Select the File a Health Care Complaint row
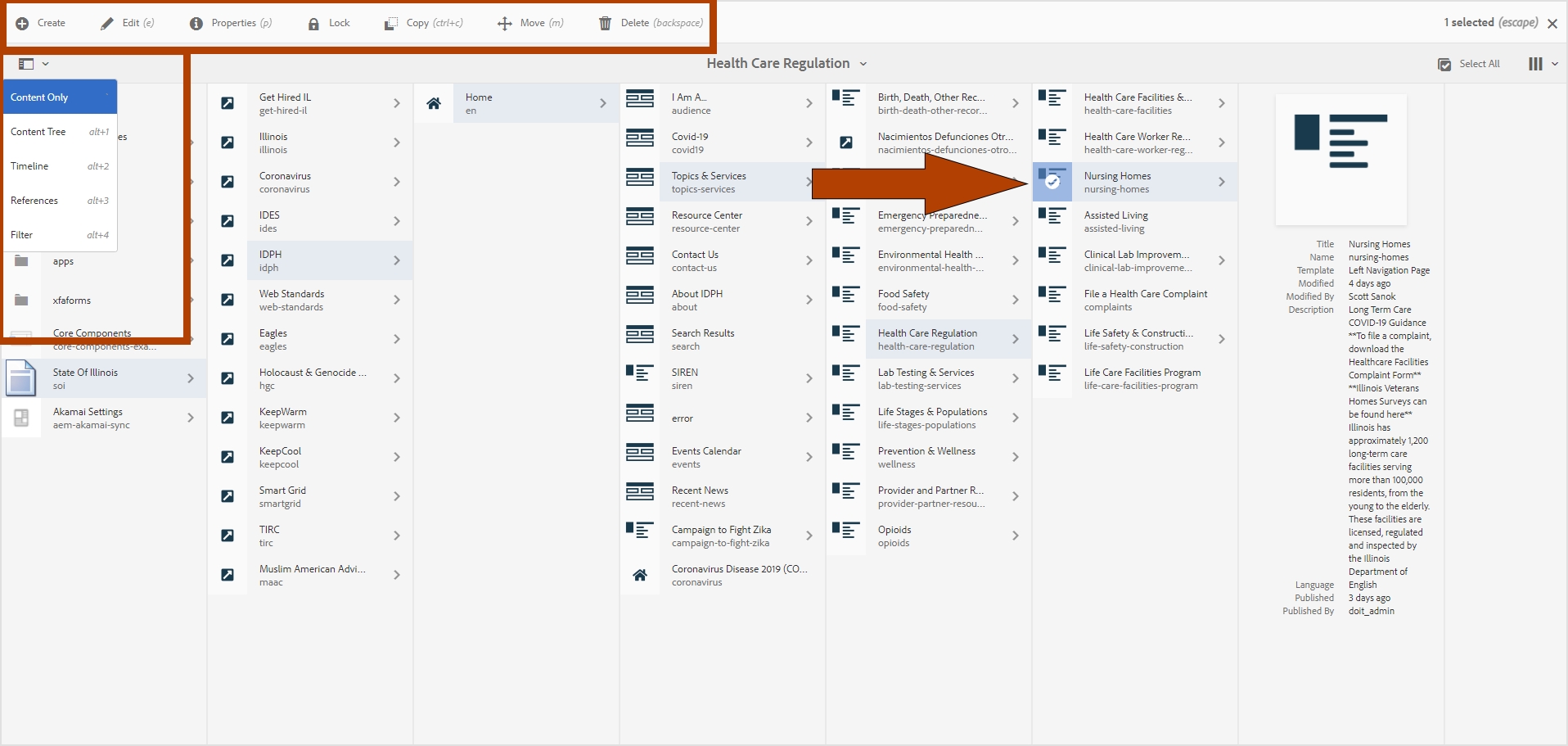1568x746 pixels. 1135,300
